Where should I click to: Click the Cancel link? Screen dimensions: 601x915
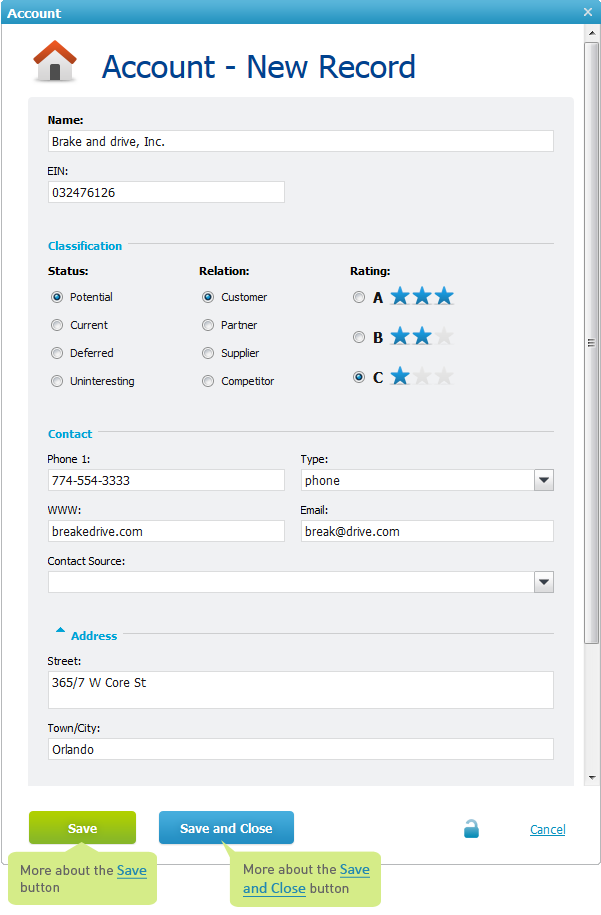(547, 829)
